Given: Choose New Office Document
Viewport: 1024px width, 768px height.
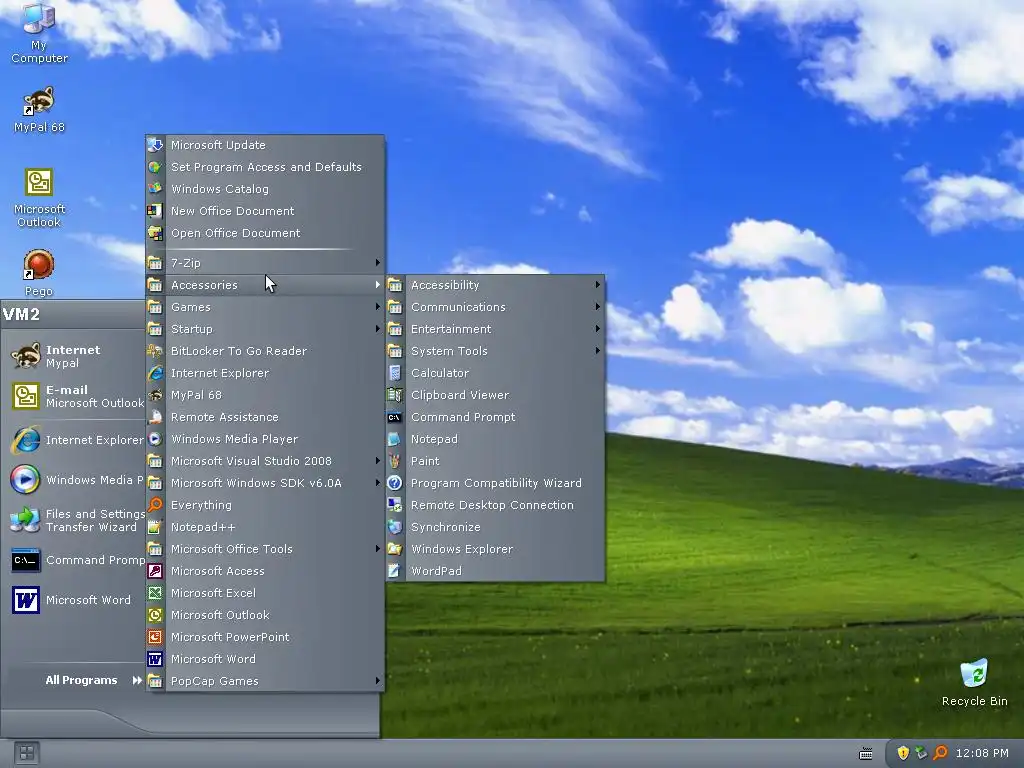Looking at the screenshot, I should coord(265,211).
